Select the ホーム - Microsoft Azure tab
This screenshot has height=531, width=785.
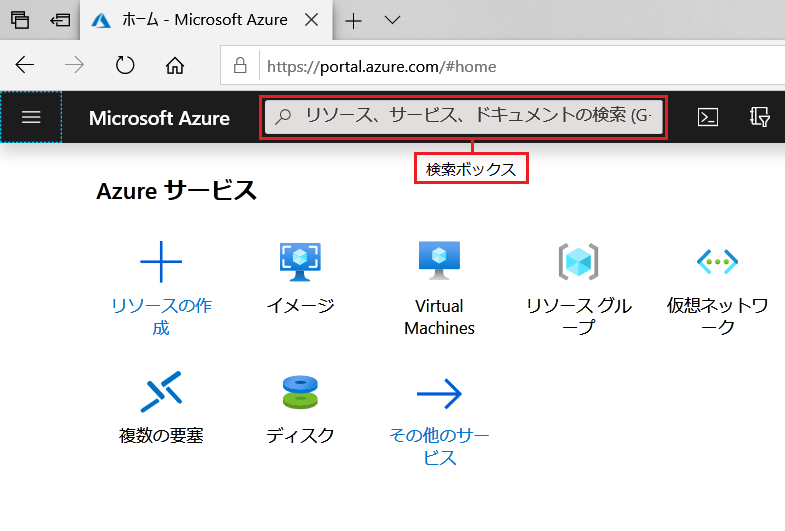coord(205,20)
